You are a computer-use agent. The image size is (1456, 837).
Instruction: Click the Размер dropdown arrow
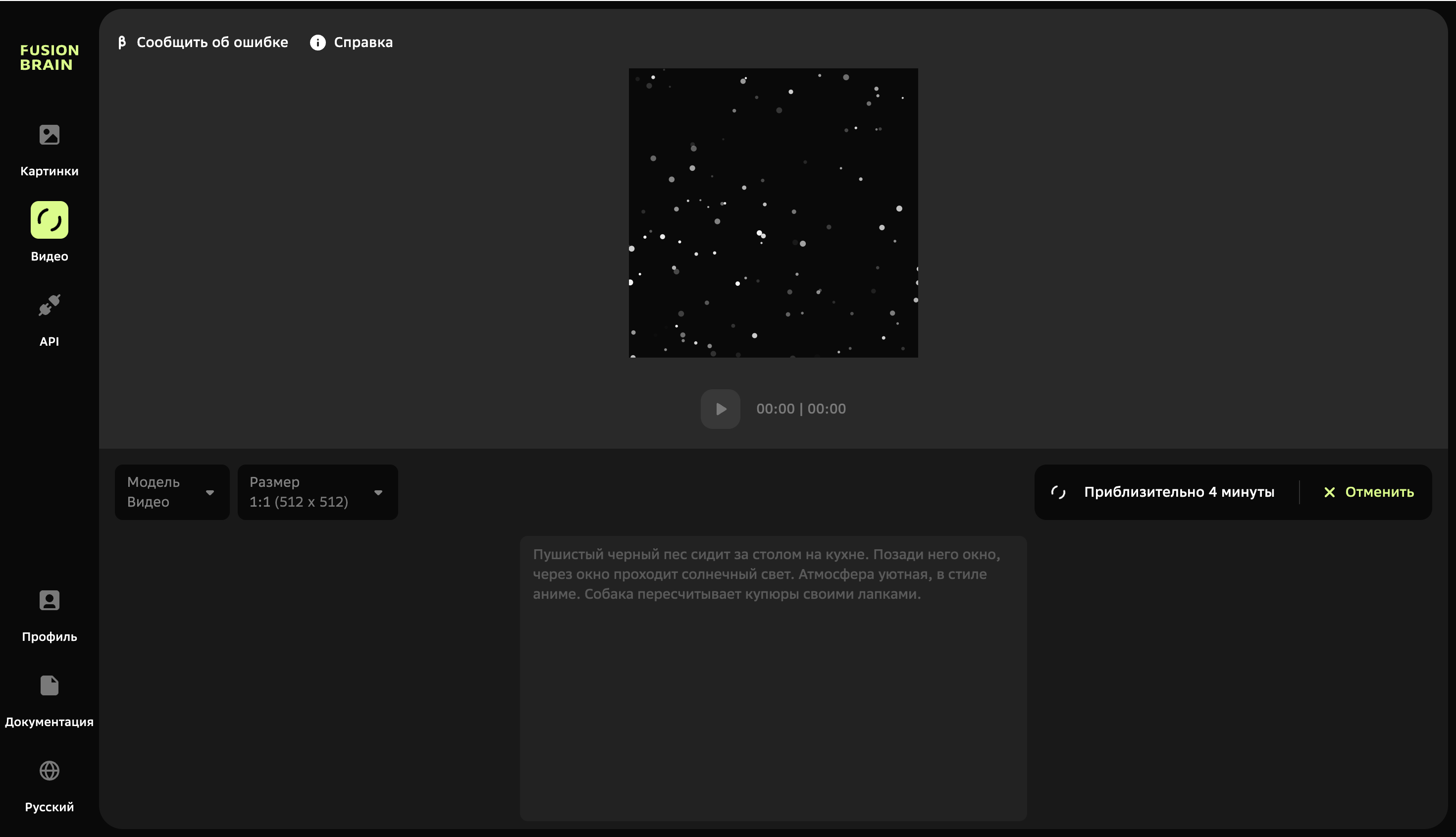click(378, 493)
